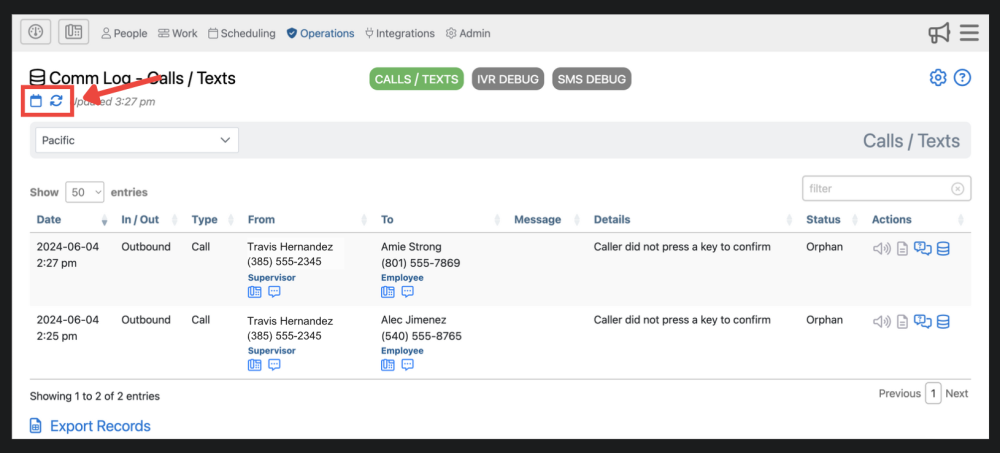This screenshot has height=453, width=1000.
Task: Open the hamburger menu
Action: [969, 33]
